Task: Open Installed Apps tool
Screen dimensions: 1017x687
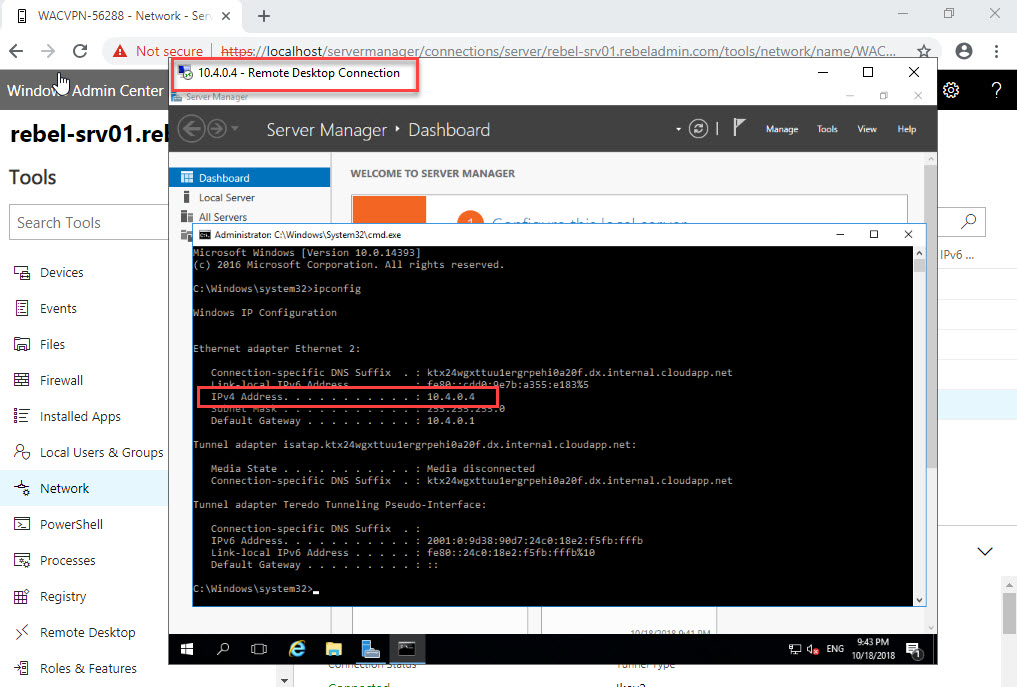Action: coord(80,416)
